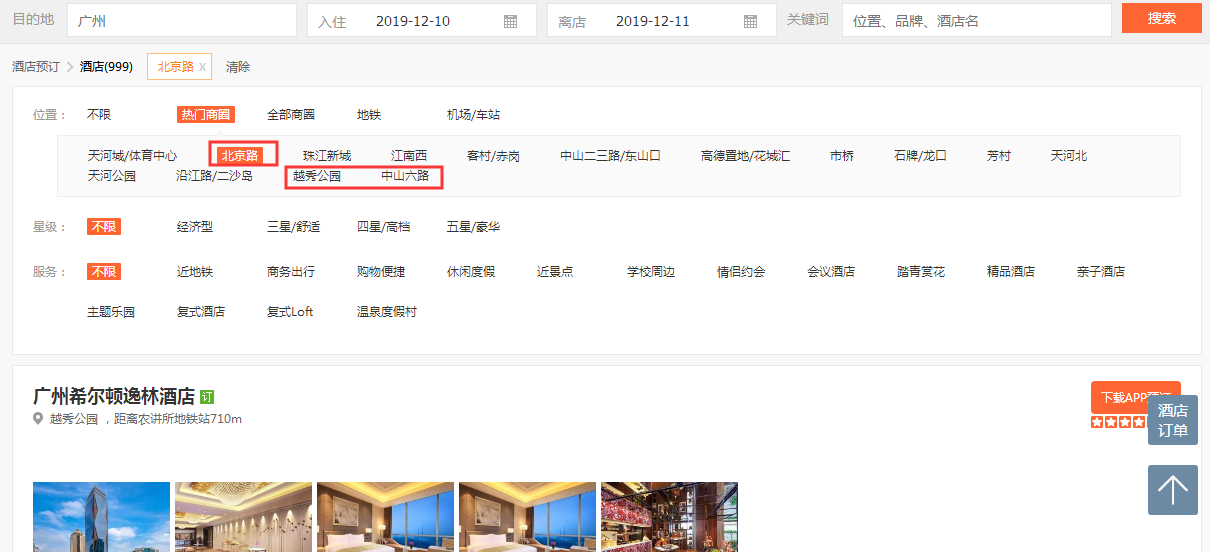Click the orange 搜索 button
The width and height of the screenshot is (1210, 552).
1161,18
